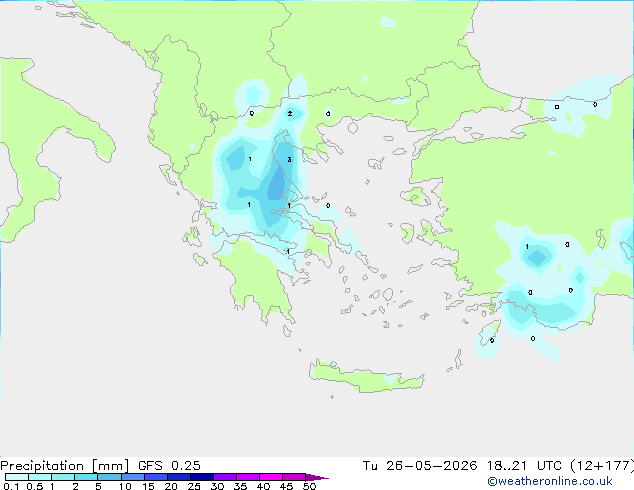Screen dimensions: 634x490
Task: Select the 5–10 mm legend color swatch
Action: point(109,477)
